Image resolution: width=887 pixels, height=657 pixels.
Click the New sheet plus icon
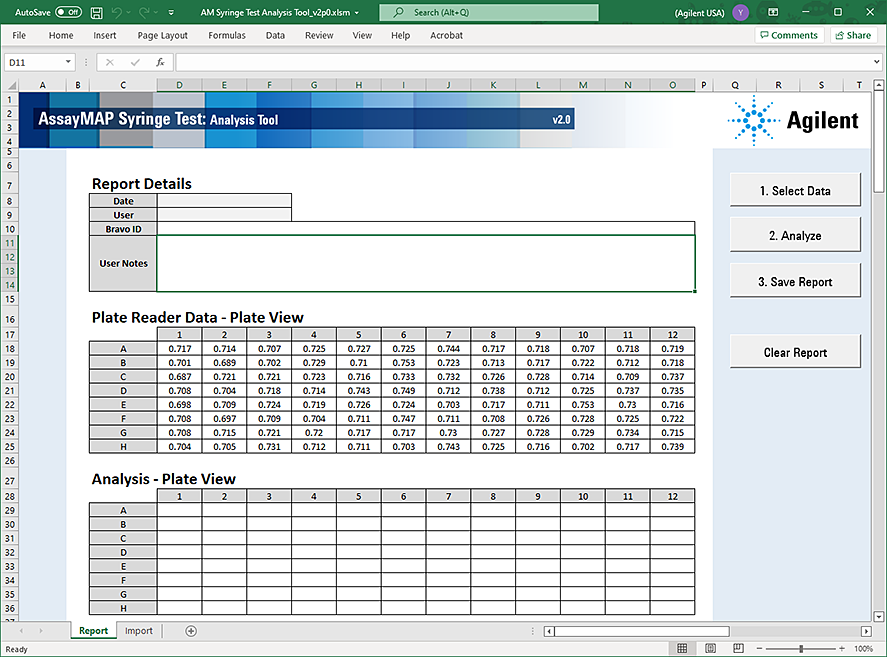click(x=191, y=631)
